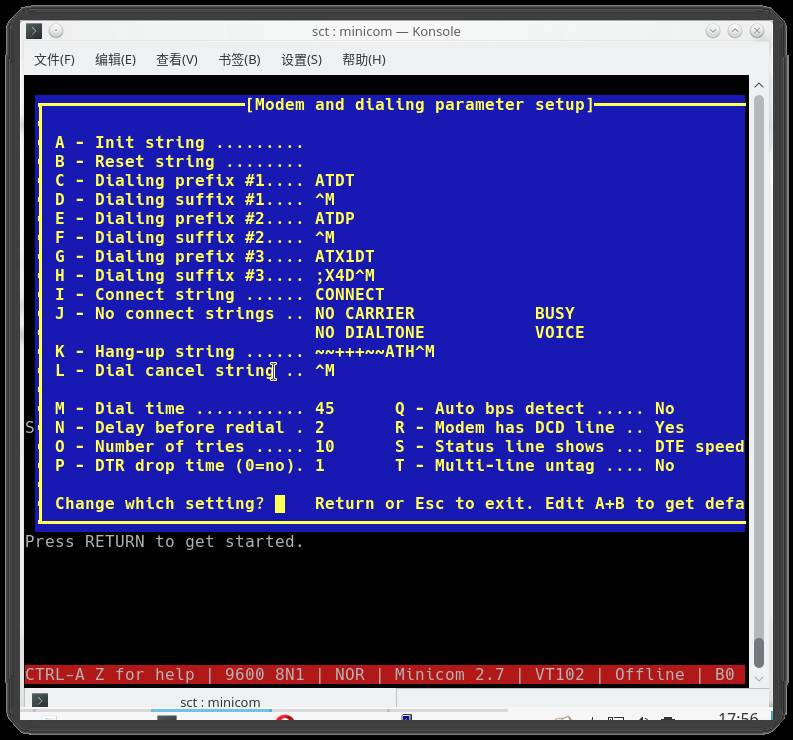Screen dimensions: 793x740
Task: Click the 'VOICE' no-connect string
Action: 559,332
